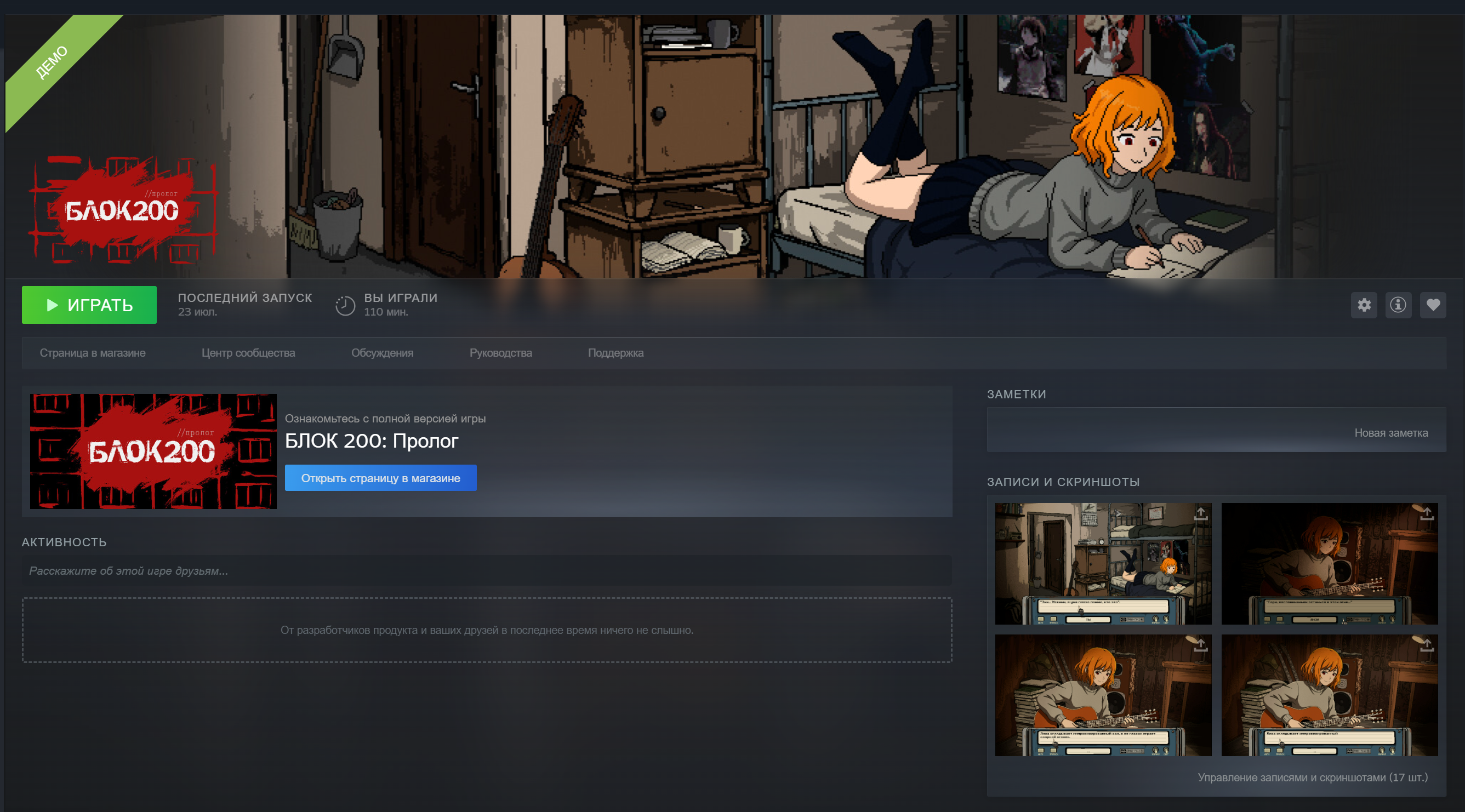This screenshot has height=812, width=1465.
Task: Open the dorm room screenshot thumbnail
Action: [1103, 563]
